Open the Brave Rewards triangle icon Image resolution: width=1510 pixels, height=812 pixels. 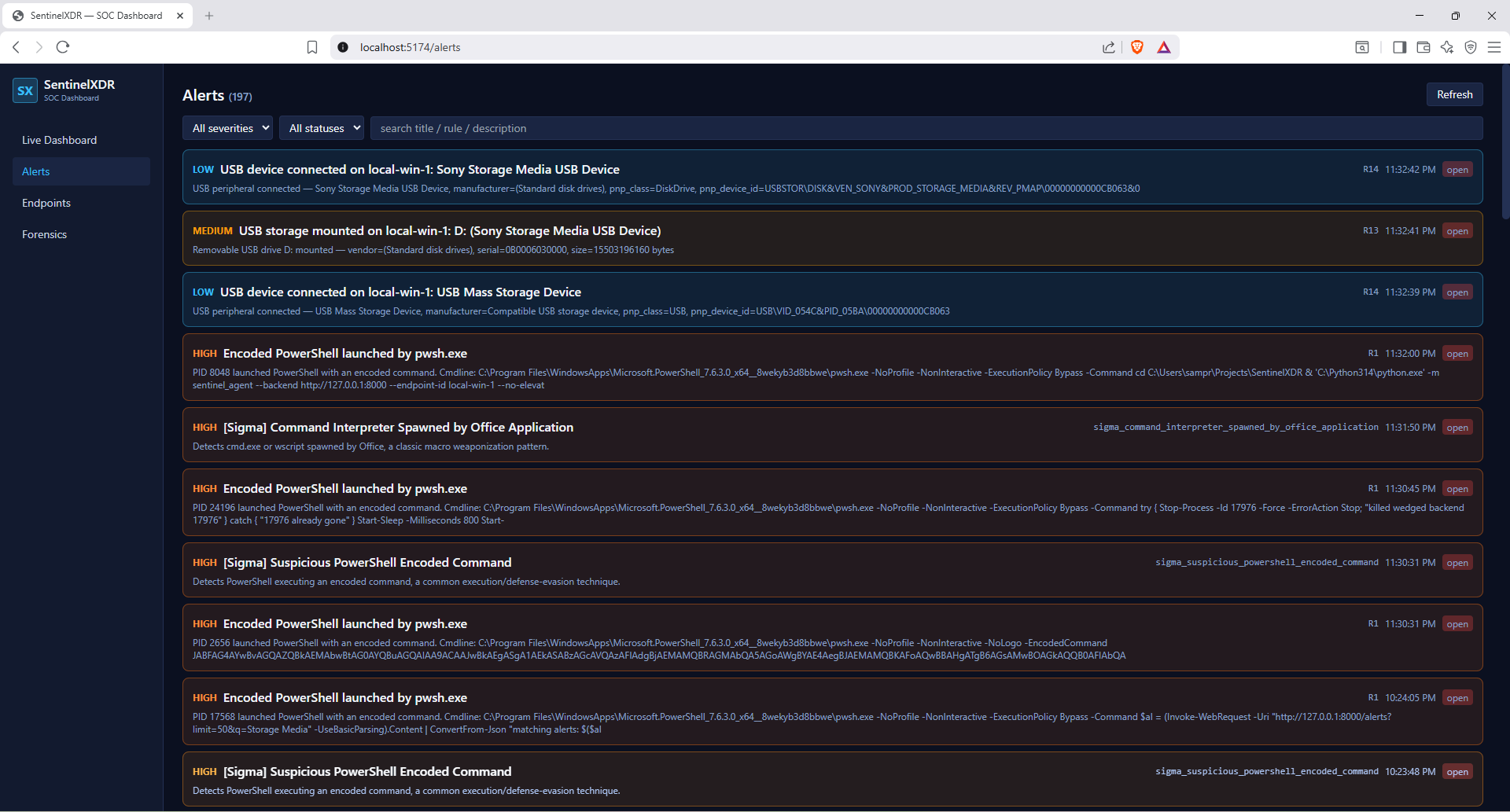[1164, 47]
